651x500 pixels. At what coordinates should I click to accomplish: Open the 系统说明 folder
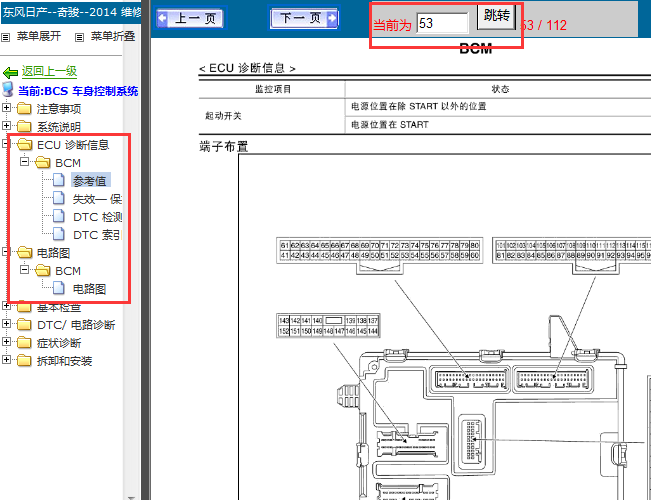click(x=59, y=127)
